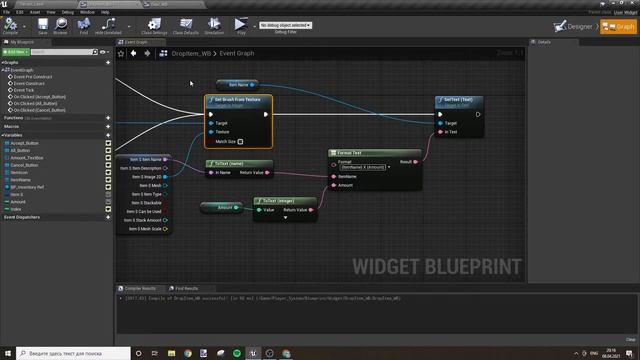Switch to Find Results tab
The height and width of the screenshot is (360, 640).
tap(187, 288)
